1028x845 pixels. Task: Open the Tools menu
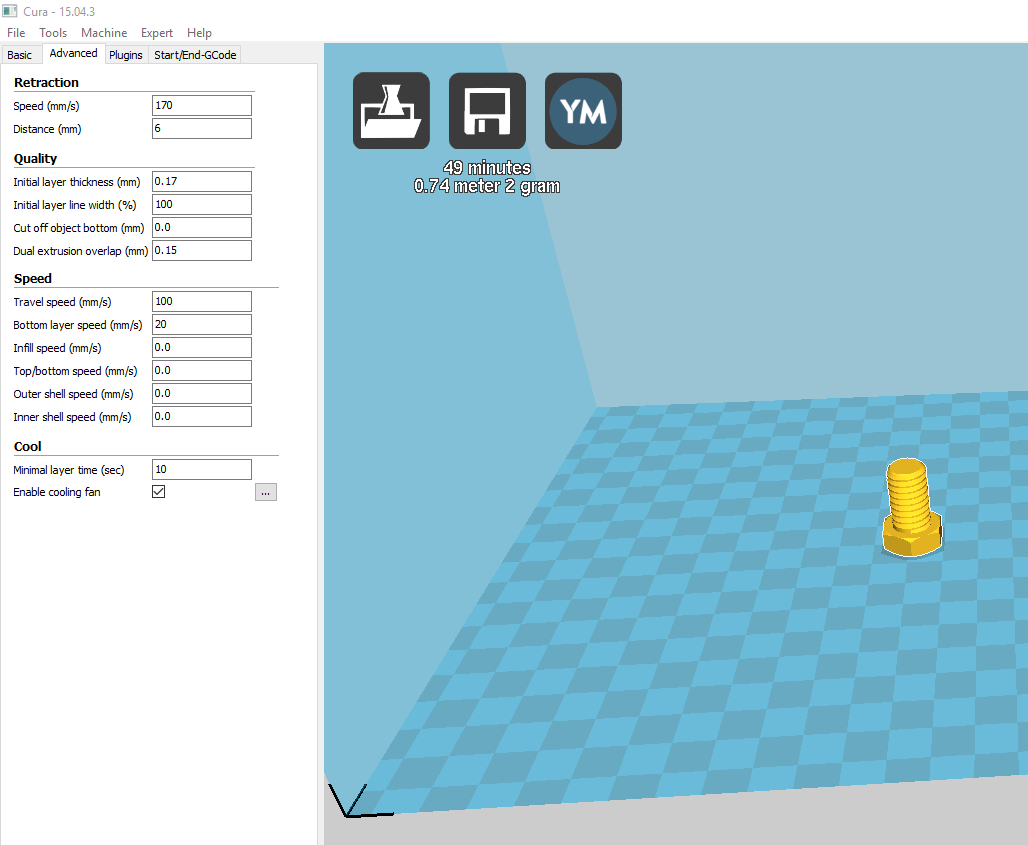53,33
